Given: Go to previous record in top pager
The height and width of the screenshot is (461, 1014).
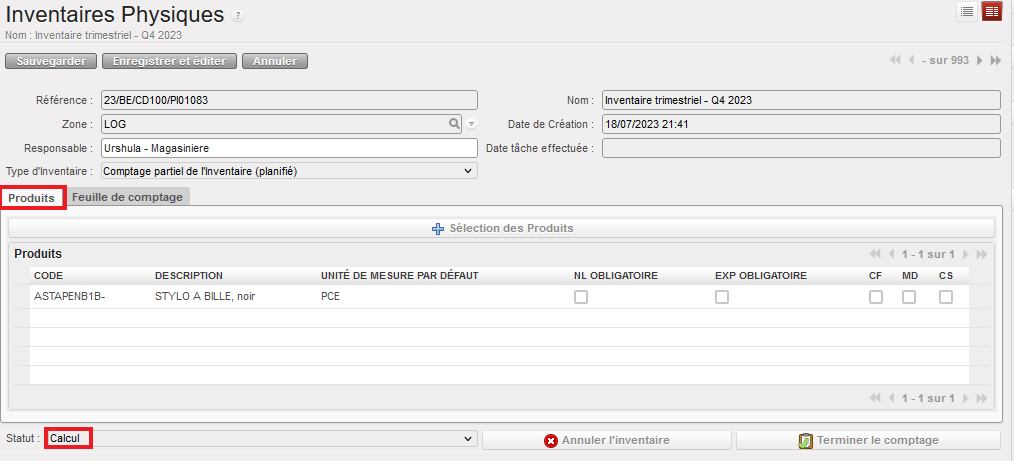Looking at the screenshot, I should [911, 61].
